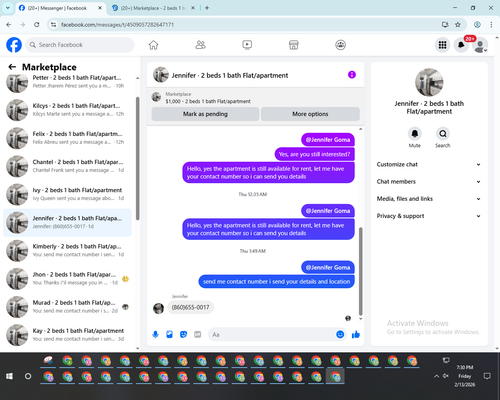
Task: Click the message text field Aa
Action: pyautogui.click(x=272, y=334)
